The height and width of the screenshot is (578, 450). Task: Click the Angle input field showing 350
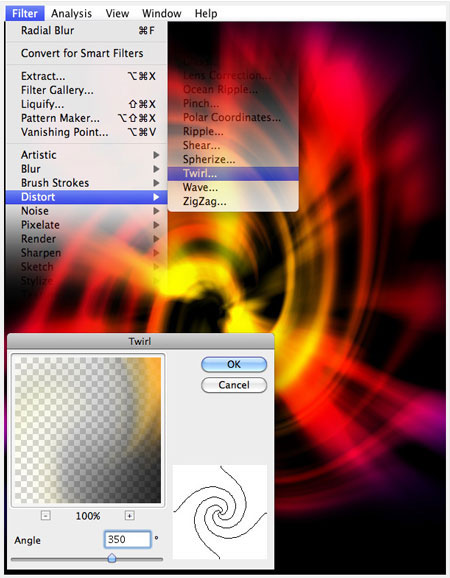point(128,540)
